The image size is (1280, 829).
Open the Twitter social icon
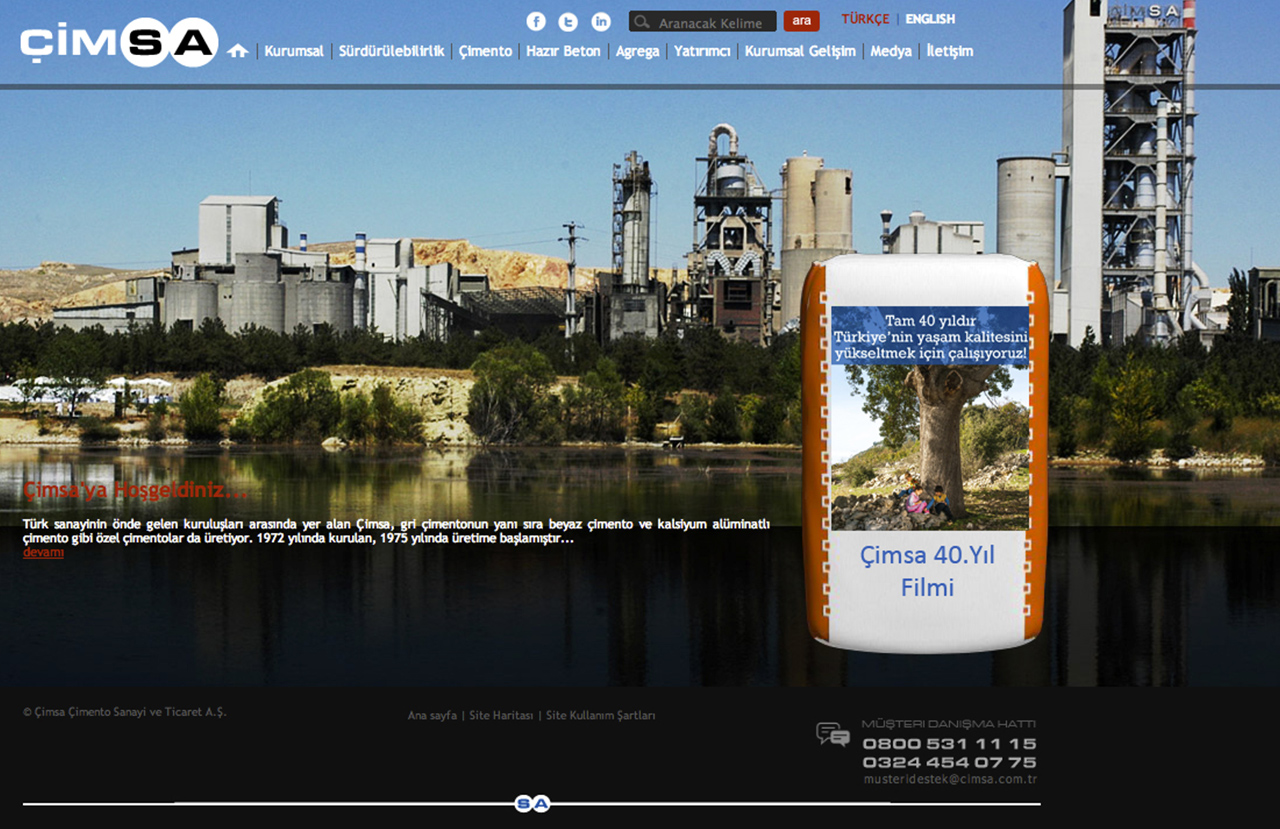click(x=568, y=22)
